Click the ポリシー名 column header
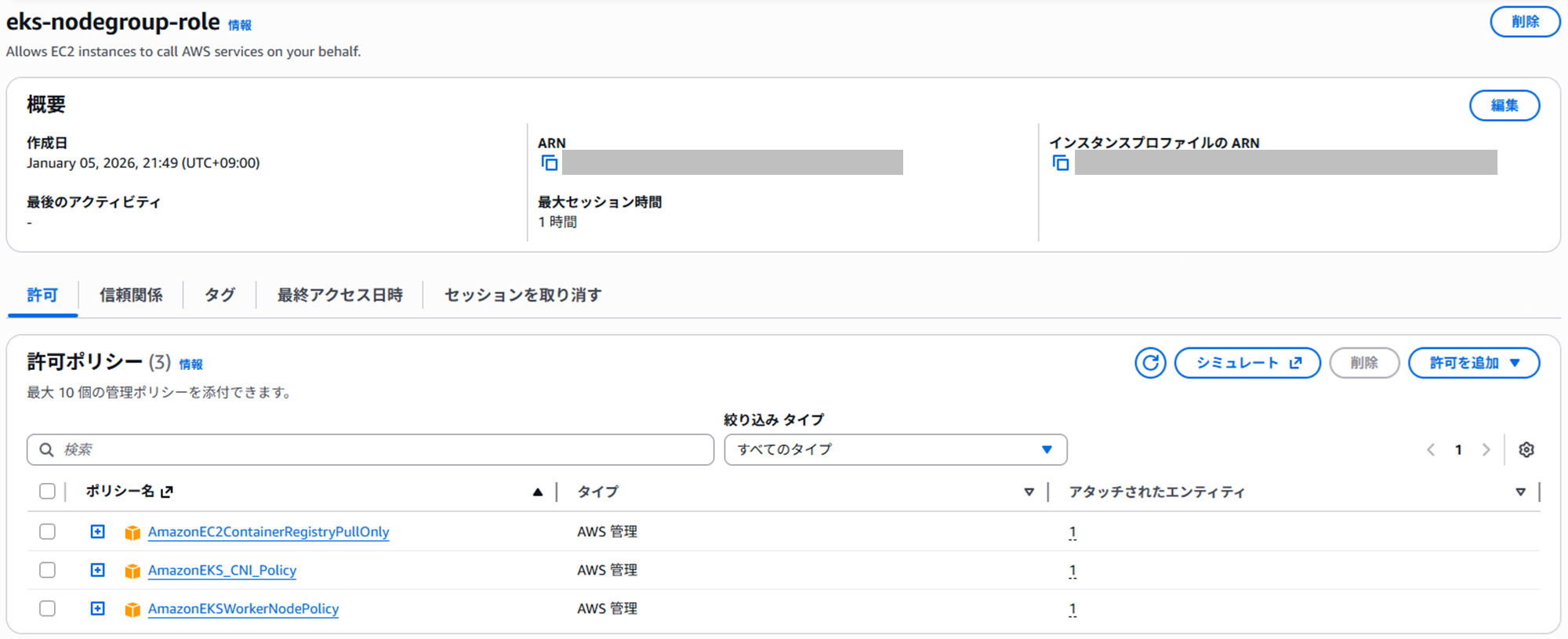This screenshot has width=1568, height=639. point(120,491)
